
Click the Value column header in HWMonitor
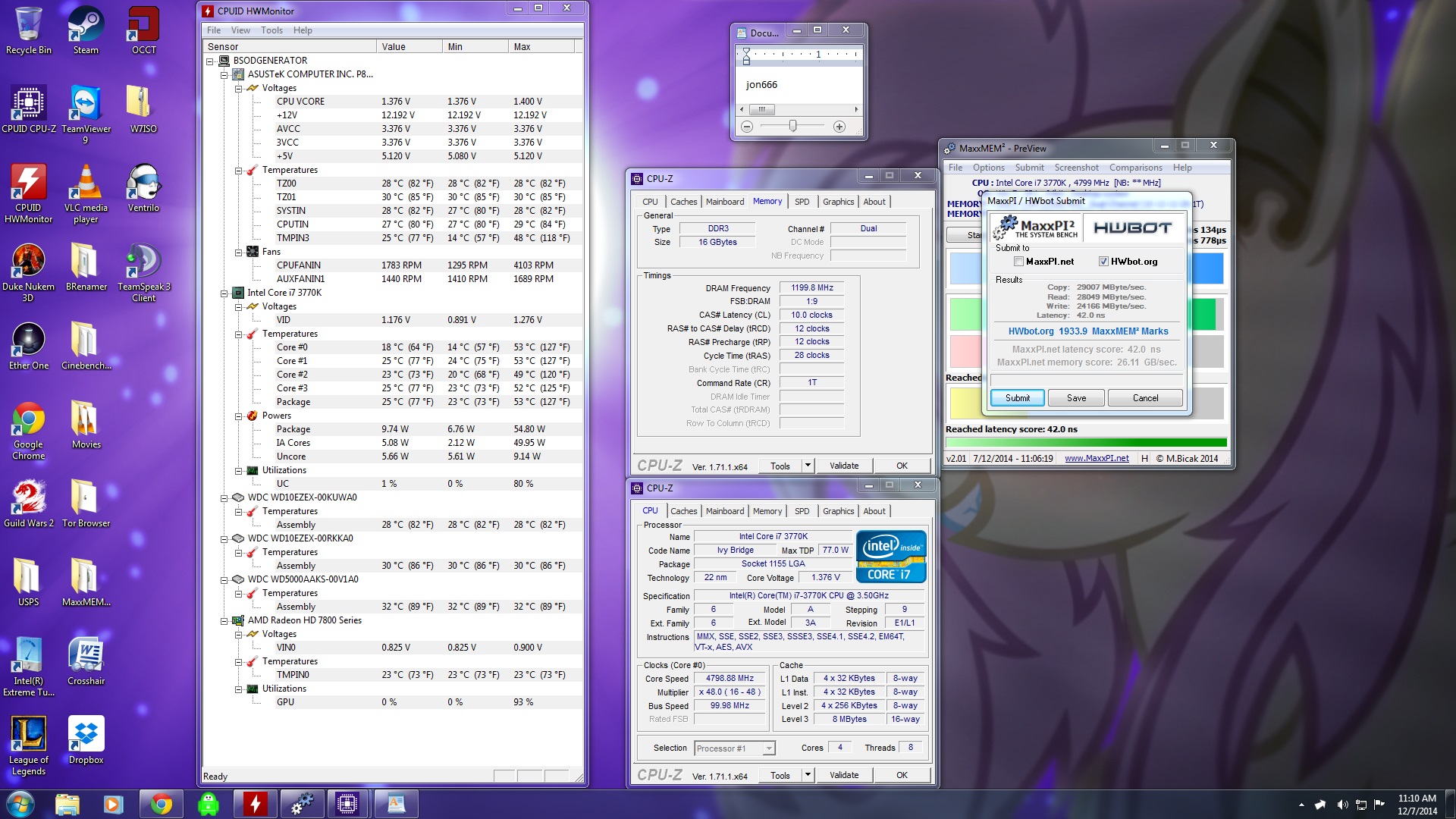409,47
